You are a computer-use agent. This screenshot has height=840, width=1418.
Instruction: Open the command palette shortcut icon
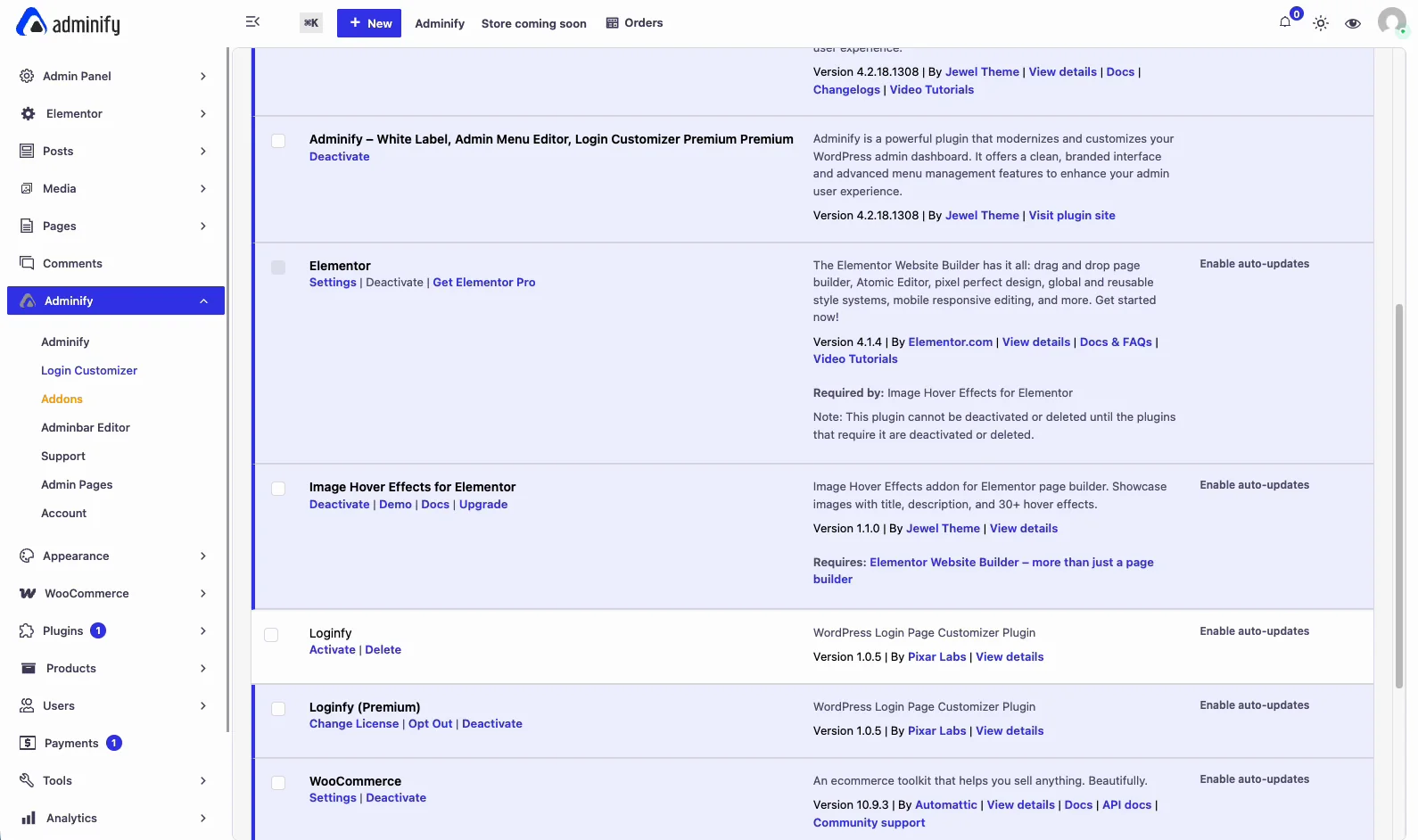point(310,23)
